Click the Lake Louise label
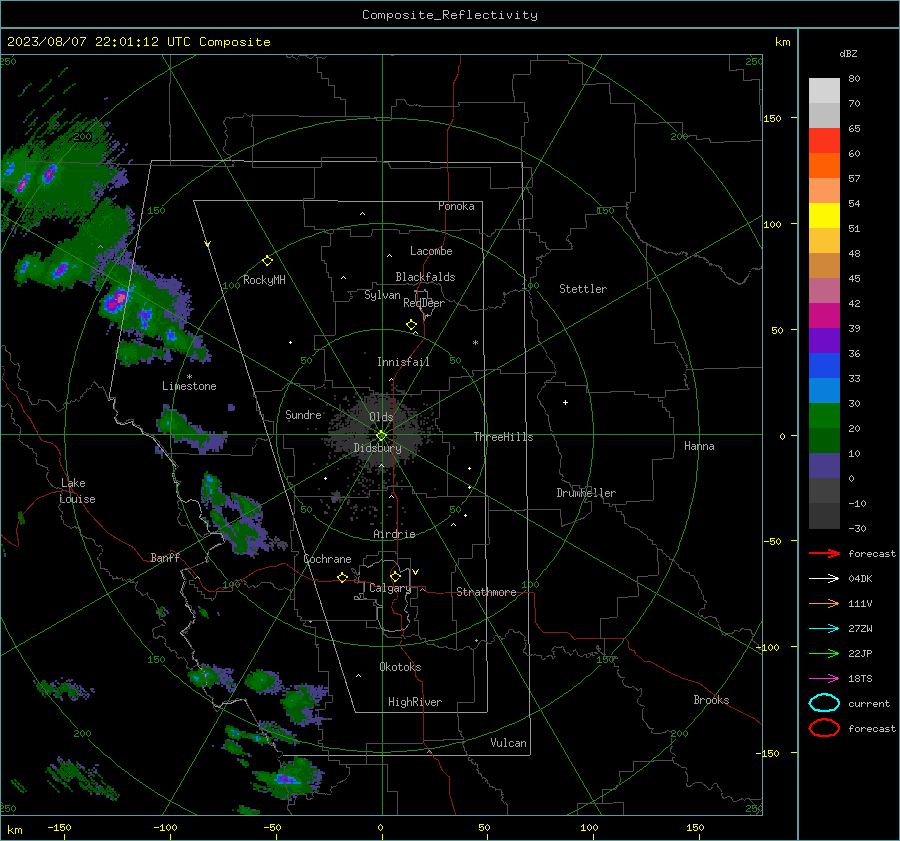Viewport: 900px width, 841px height. click(77, 491)
